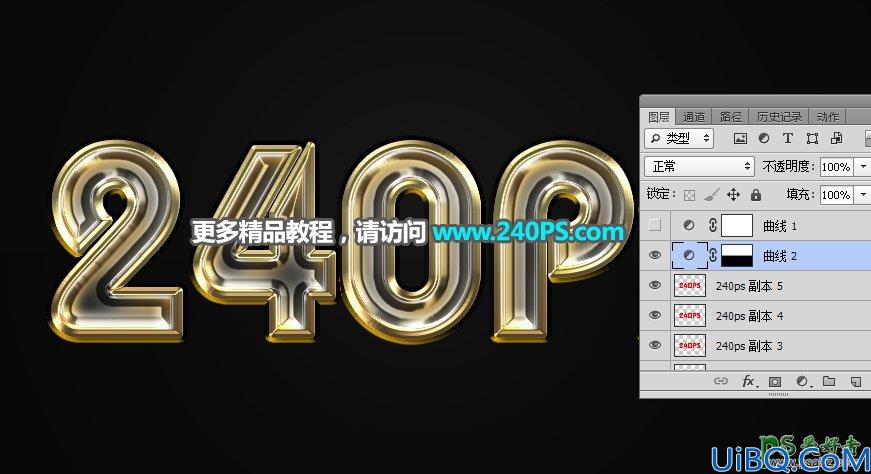Filter layers by pixel image icon
Viewport: 871px width, 474px height.
click(x=740, y=138)
